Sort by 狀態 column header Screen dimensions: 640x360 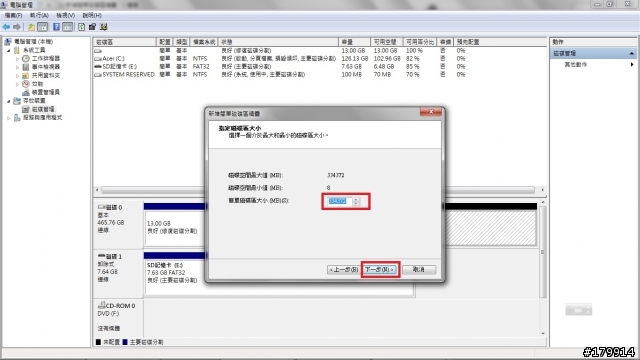278,42
